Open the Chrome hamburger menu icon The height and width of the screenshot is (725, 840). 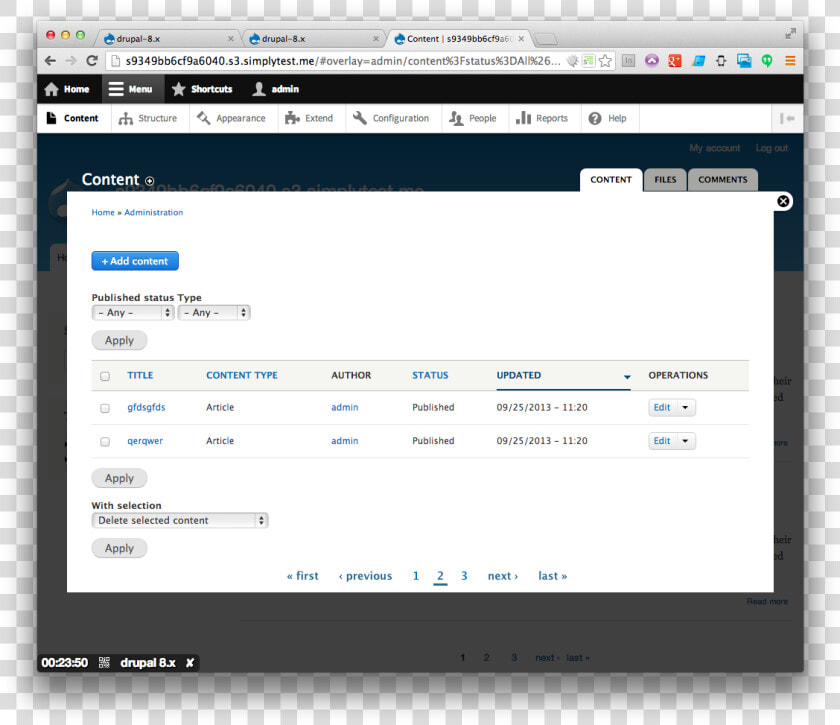click(x=790, y=61)
